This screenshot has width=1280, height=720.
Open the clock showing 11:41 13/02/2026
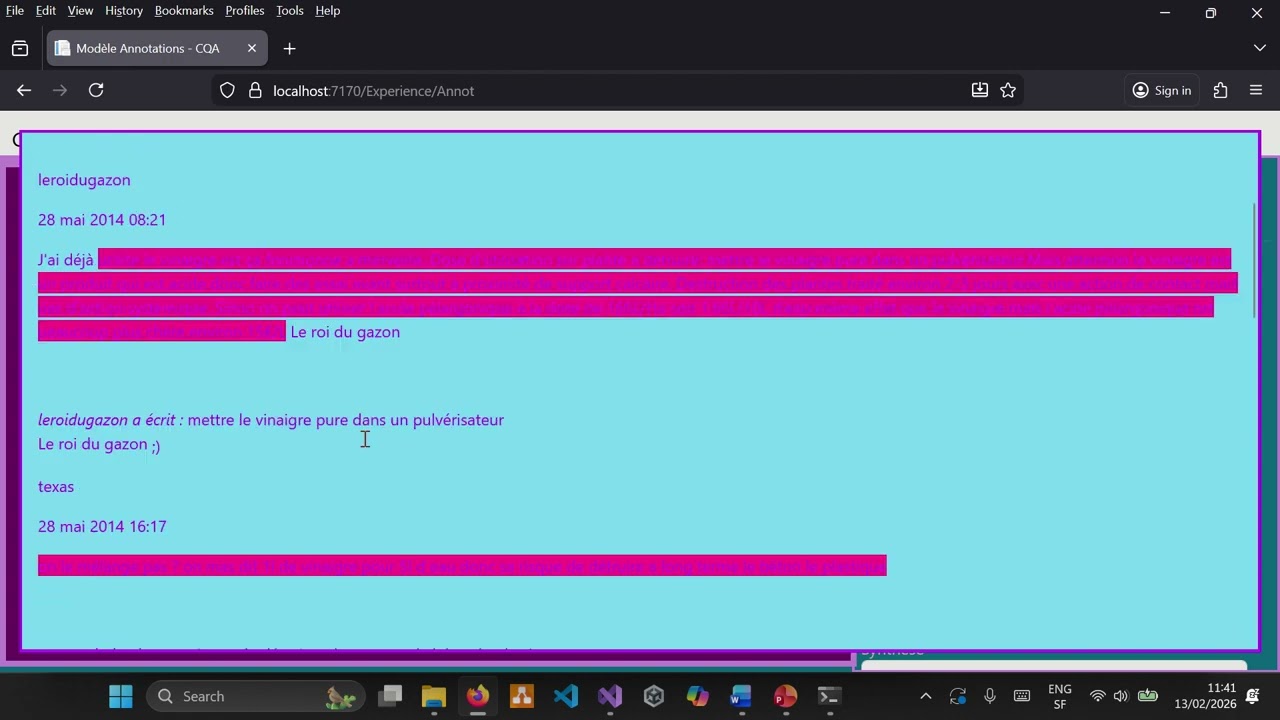coord(1205,696)
